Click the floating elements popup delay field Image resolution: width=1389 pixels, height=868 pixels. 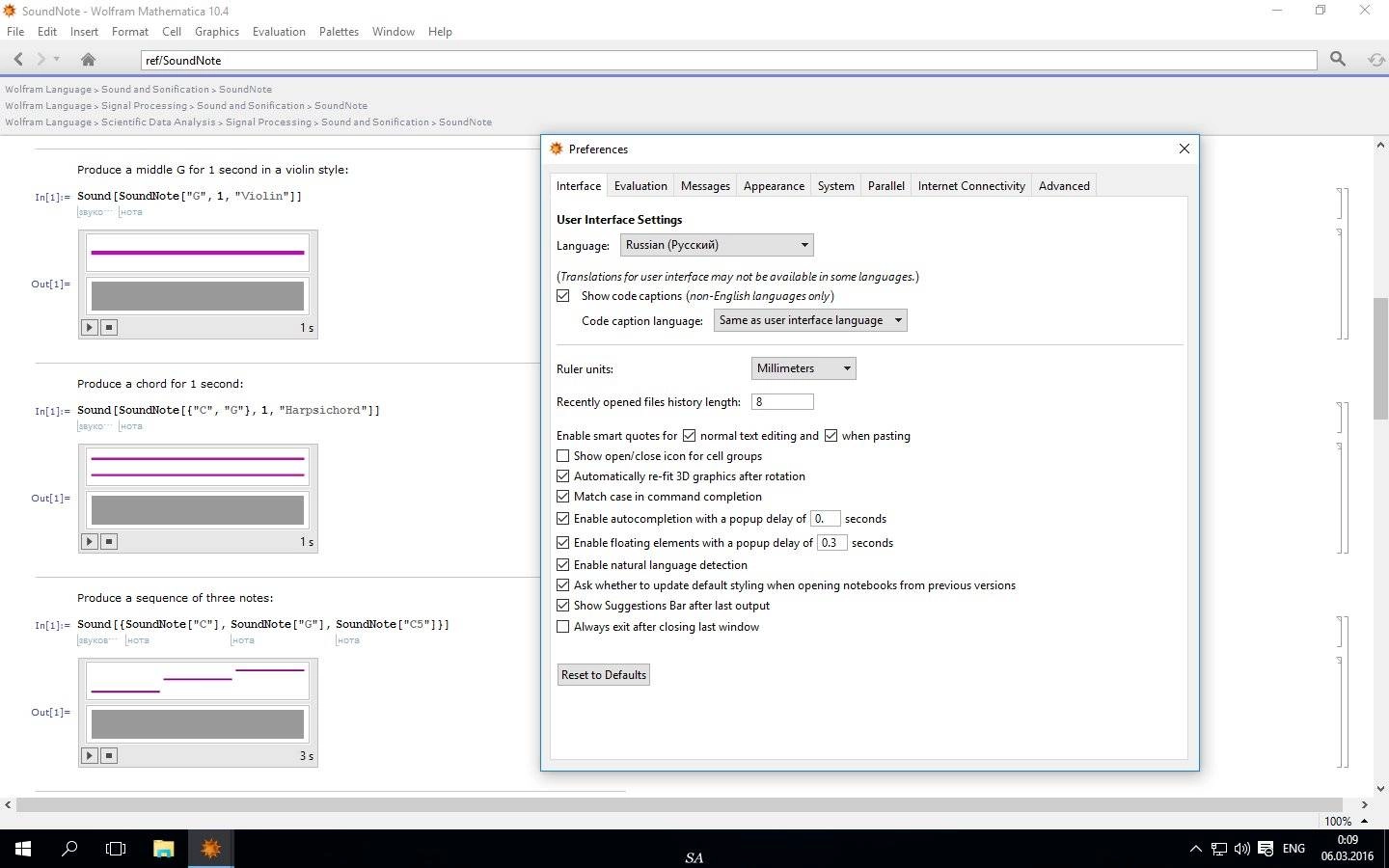click(x=832, y=543)
